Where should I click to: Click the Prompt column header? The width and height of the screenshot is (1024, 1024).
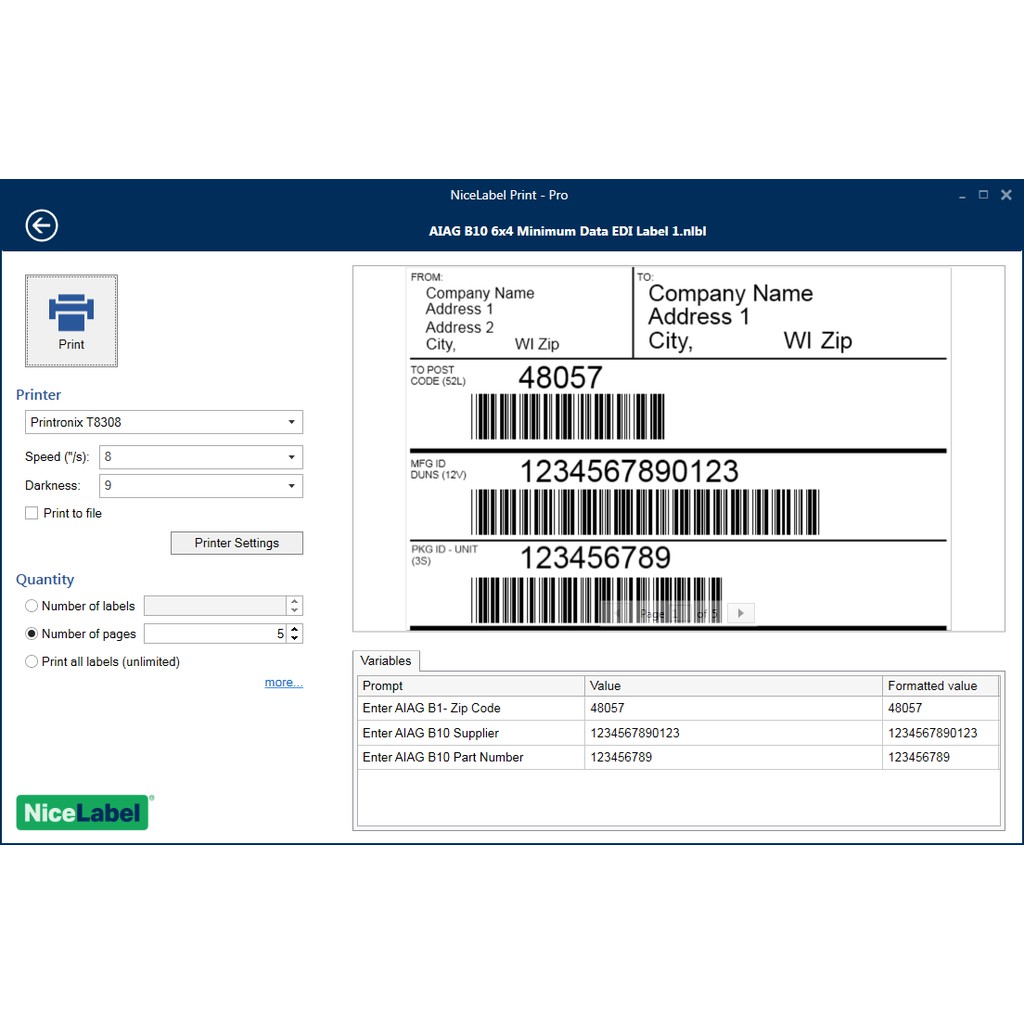pos(471,686)
